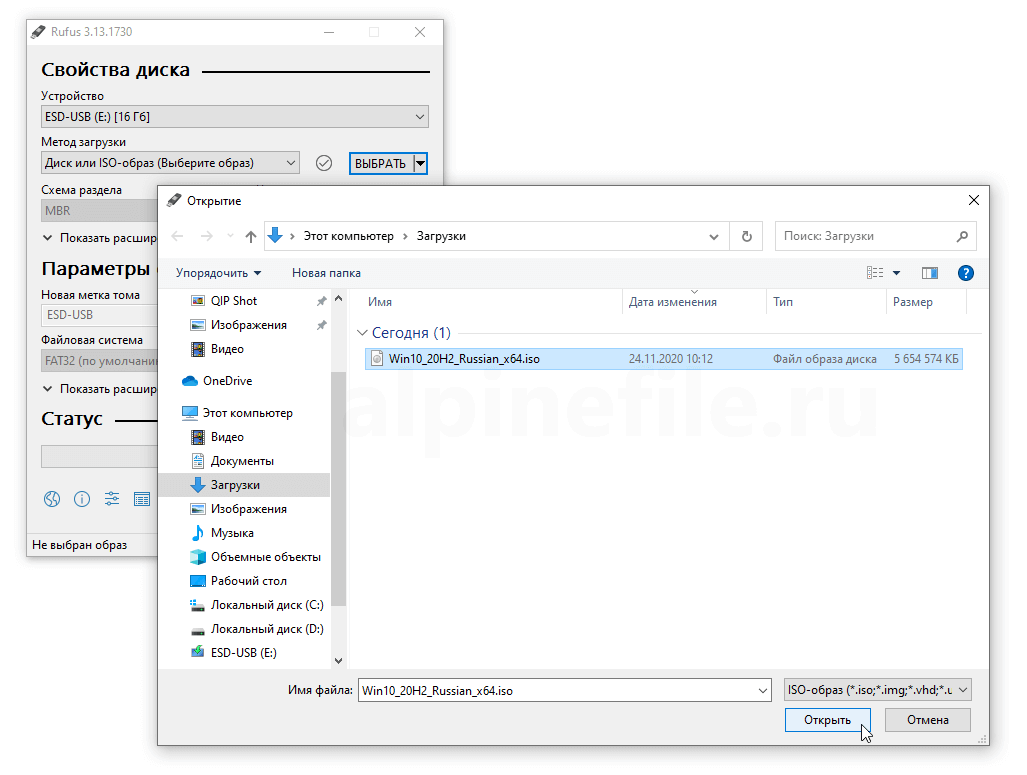
Task: Click the Этот компьютер monitor icon in sidebar
Action: [190, 413]
